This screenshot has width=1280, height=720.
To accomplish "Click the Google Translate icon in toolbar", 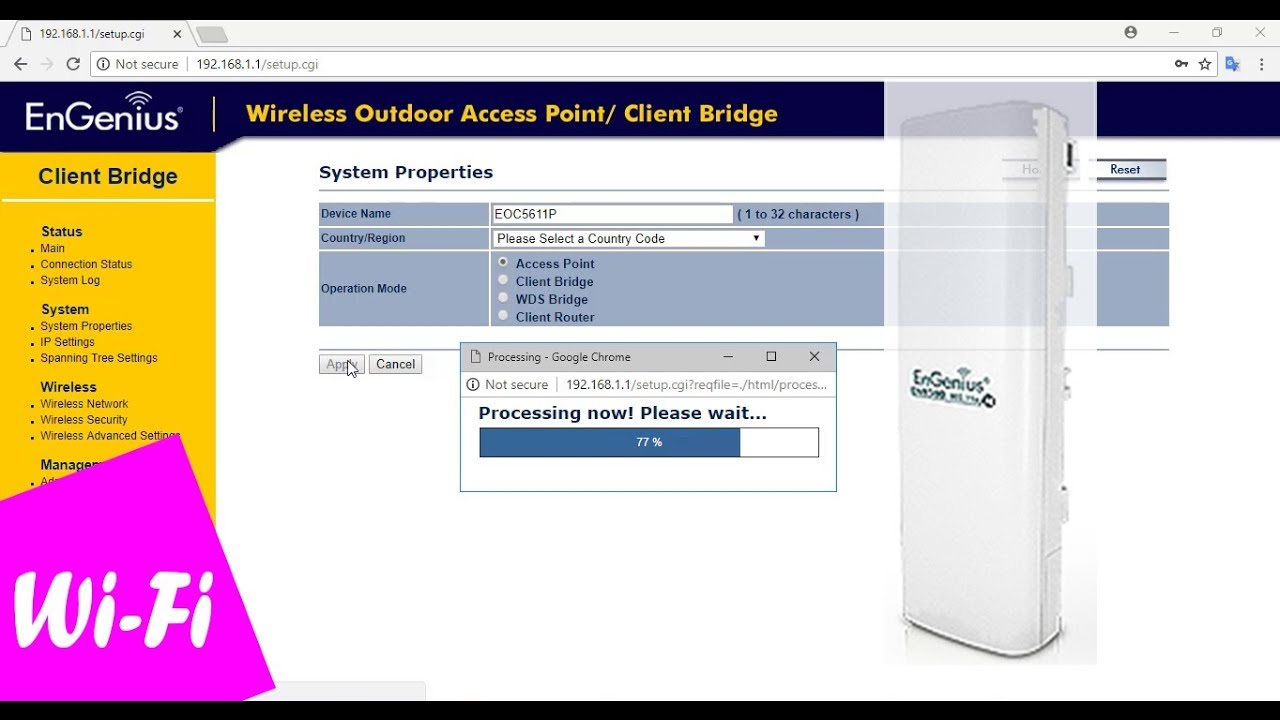I will (1232, 64).
